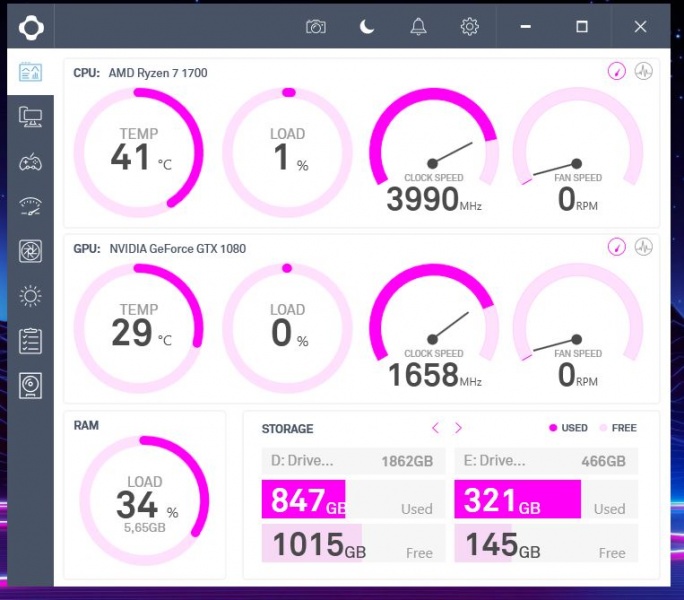The image size is (684, 600).
Task: Go to next storage drives arrow
Action: tap(458, 428)
